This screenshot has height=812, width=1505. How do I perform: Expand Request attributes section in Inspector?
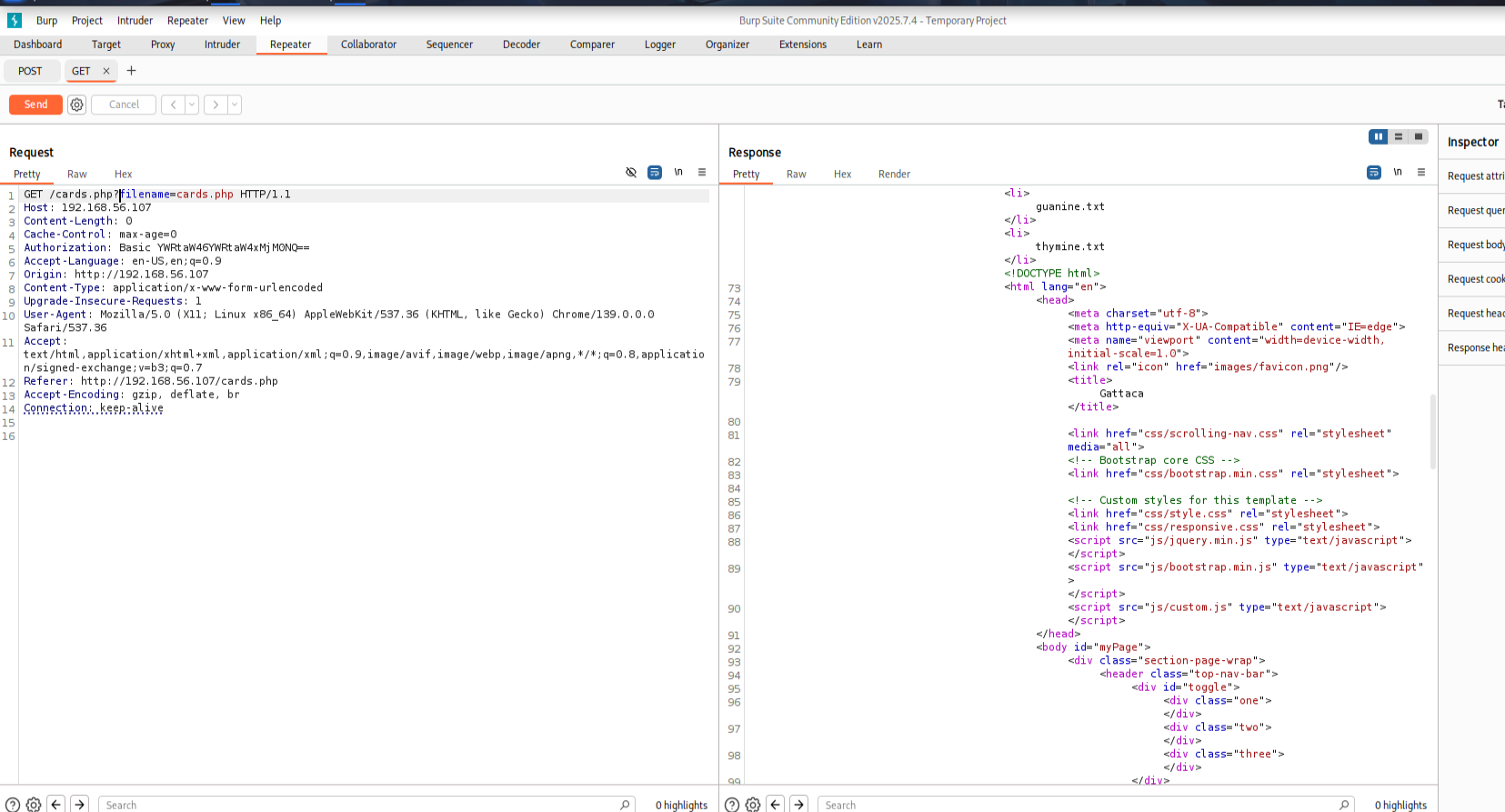click(1475, 176)
